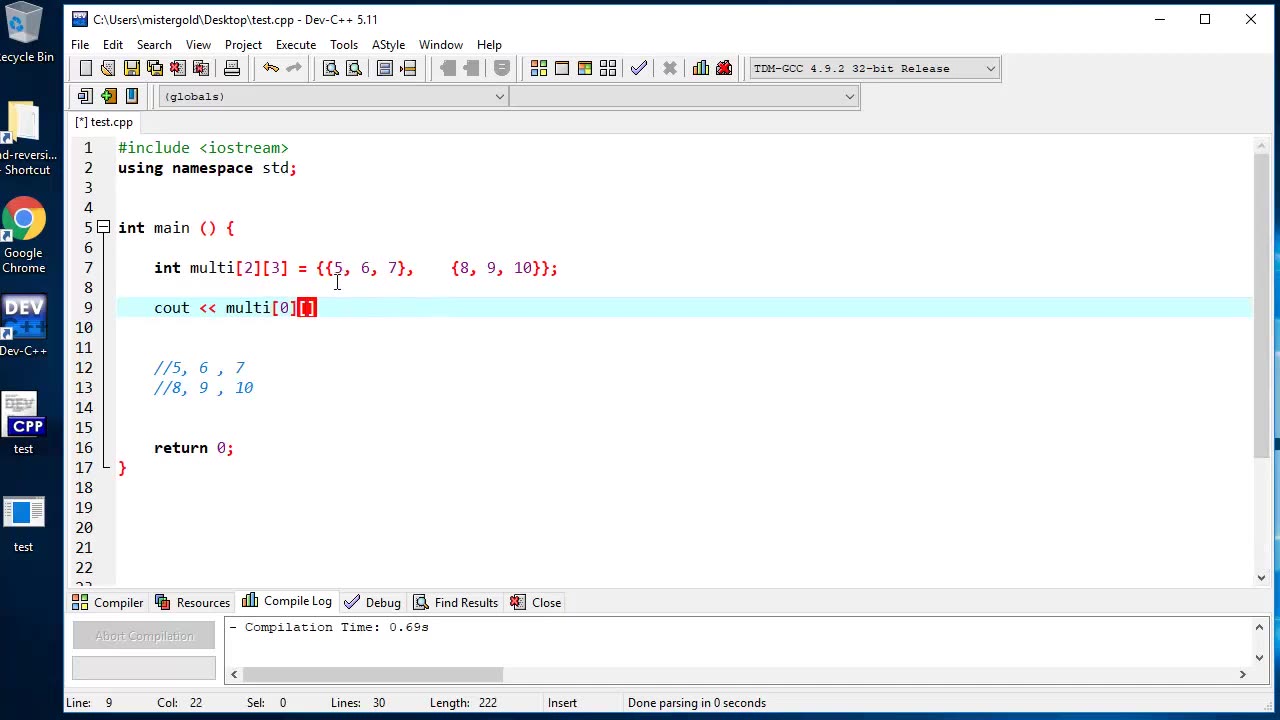Select the test.cpp editor tab

click(x=104, y=122)
